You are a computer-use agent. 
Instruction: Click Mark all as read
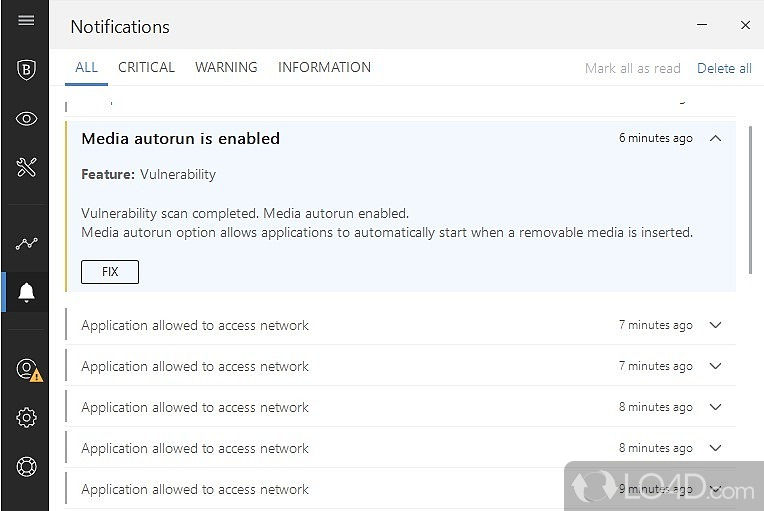[632, 68]
